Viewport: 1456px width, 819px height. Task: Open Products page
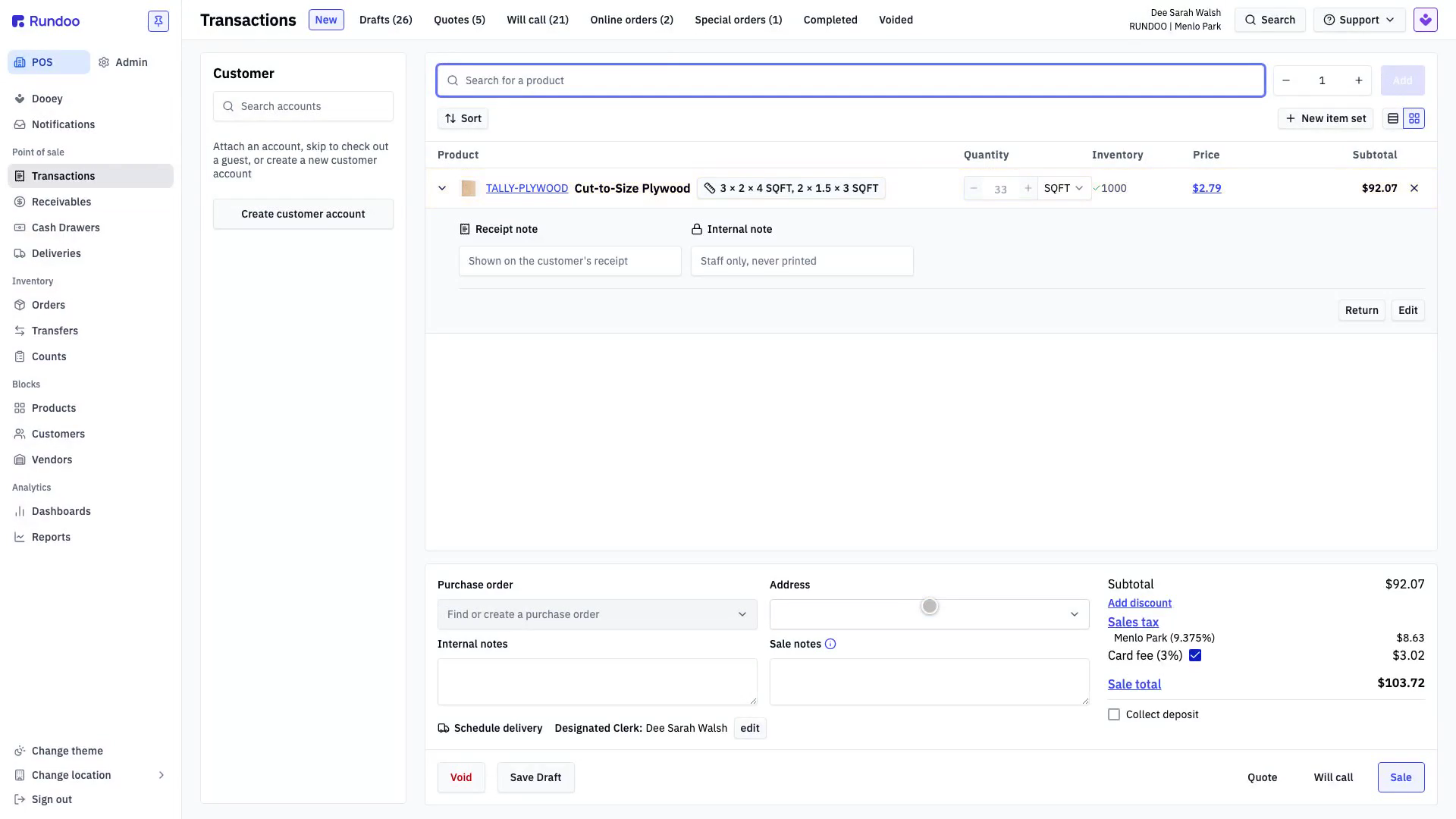tap(90, 408)
